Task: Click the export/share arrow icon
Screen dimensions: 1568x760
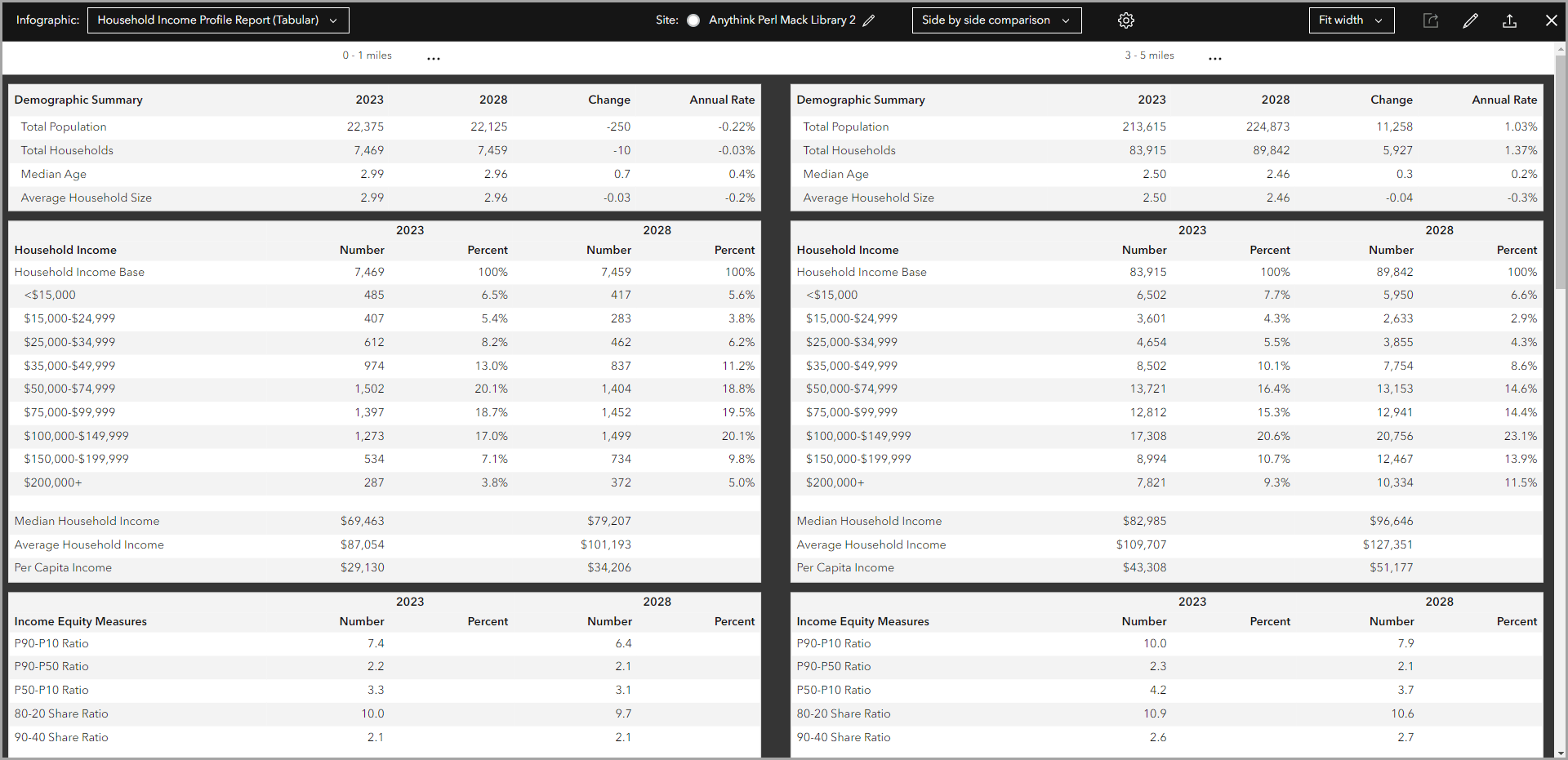Action: click(x=1430, y=20)
